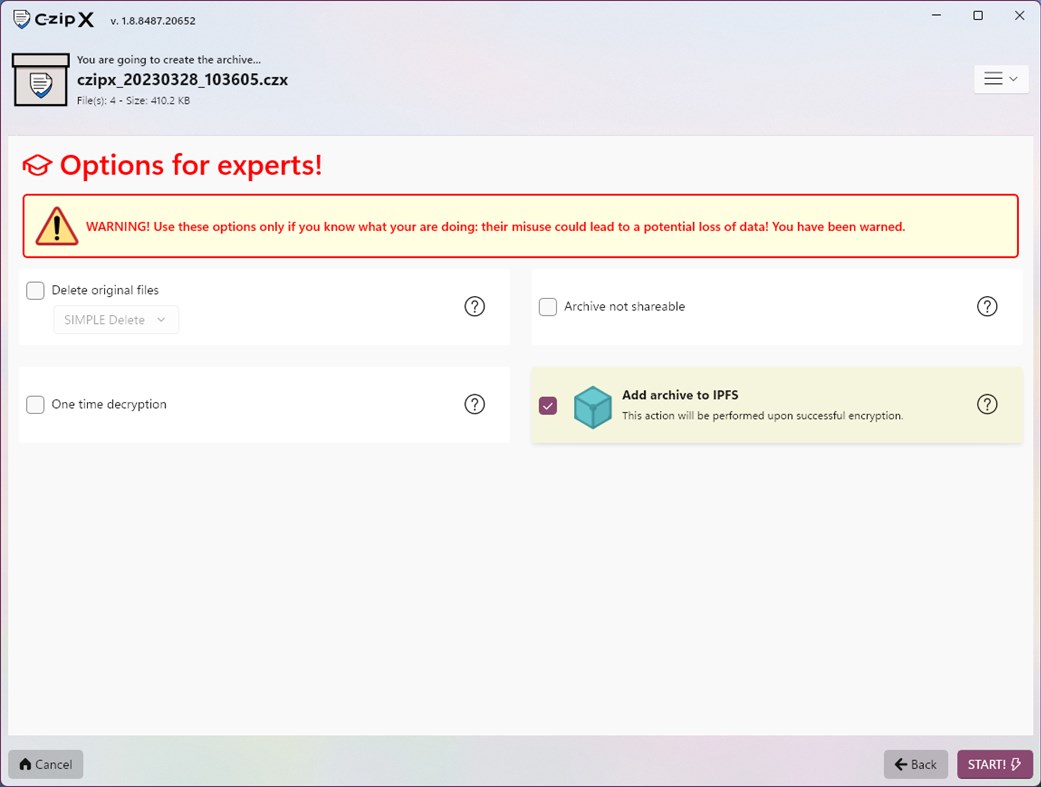The width and height of the screenshot is (1041, 787).
Task: Click the Cancel button
Action: (45, 763)
